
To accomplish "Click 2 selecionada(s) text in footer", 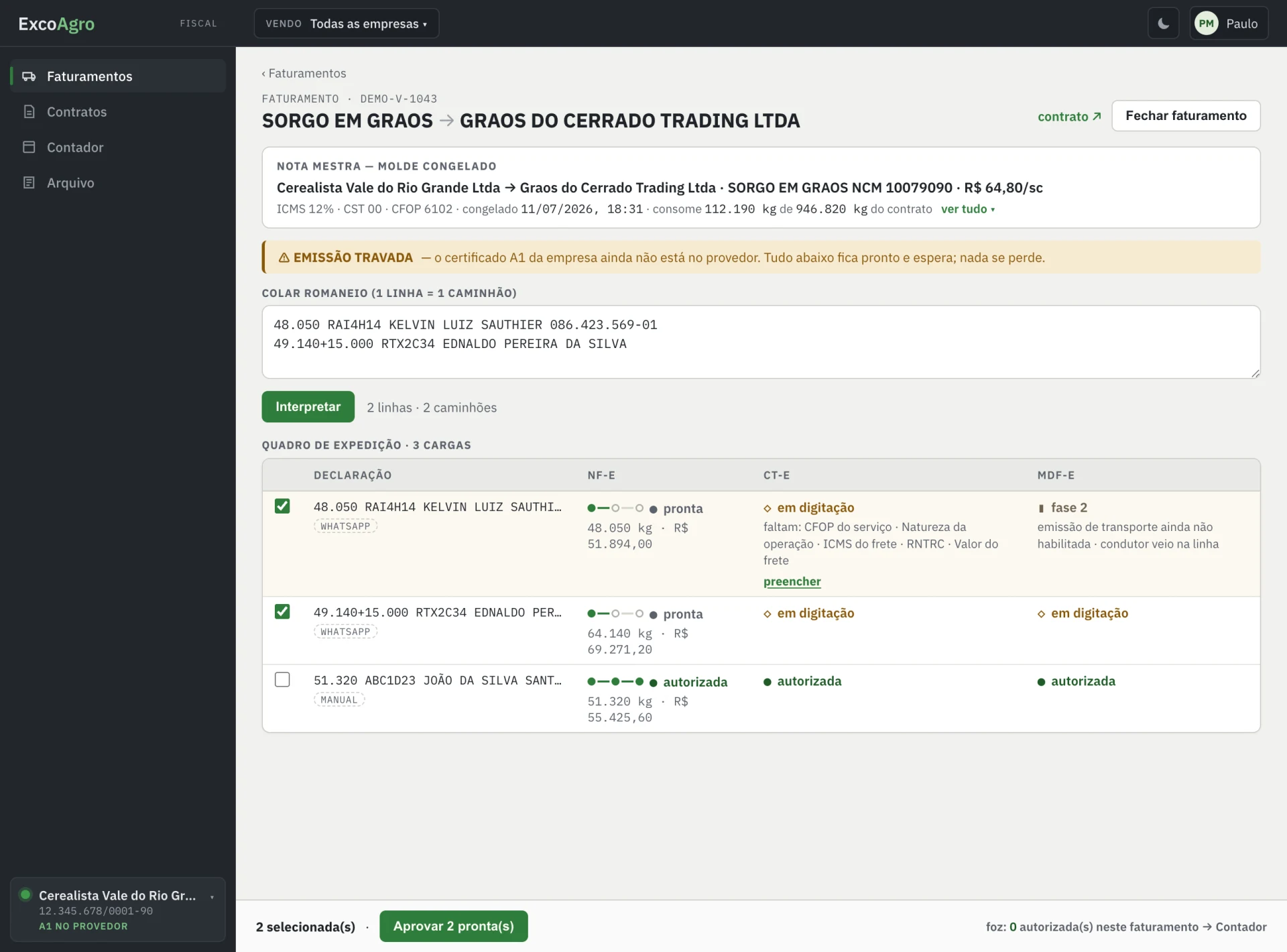I will click(x=306, y=927).
